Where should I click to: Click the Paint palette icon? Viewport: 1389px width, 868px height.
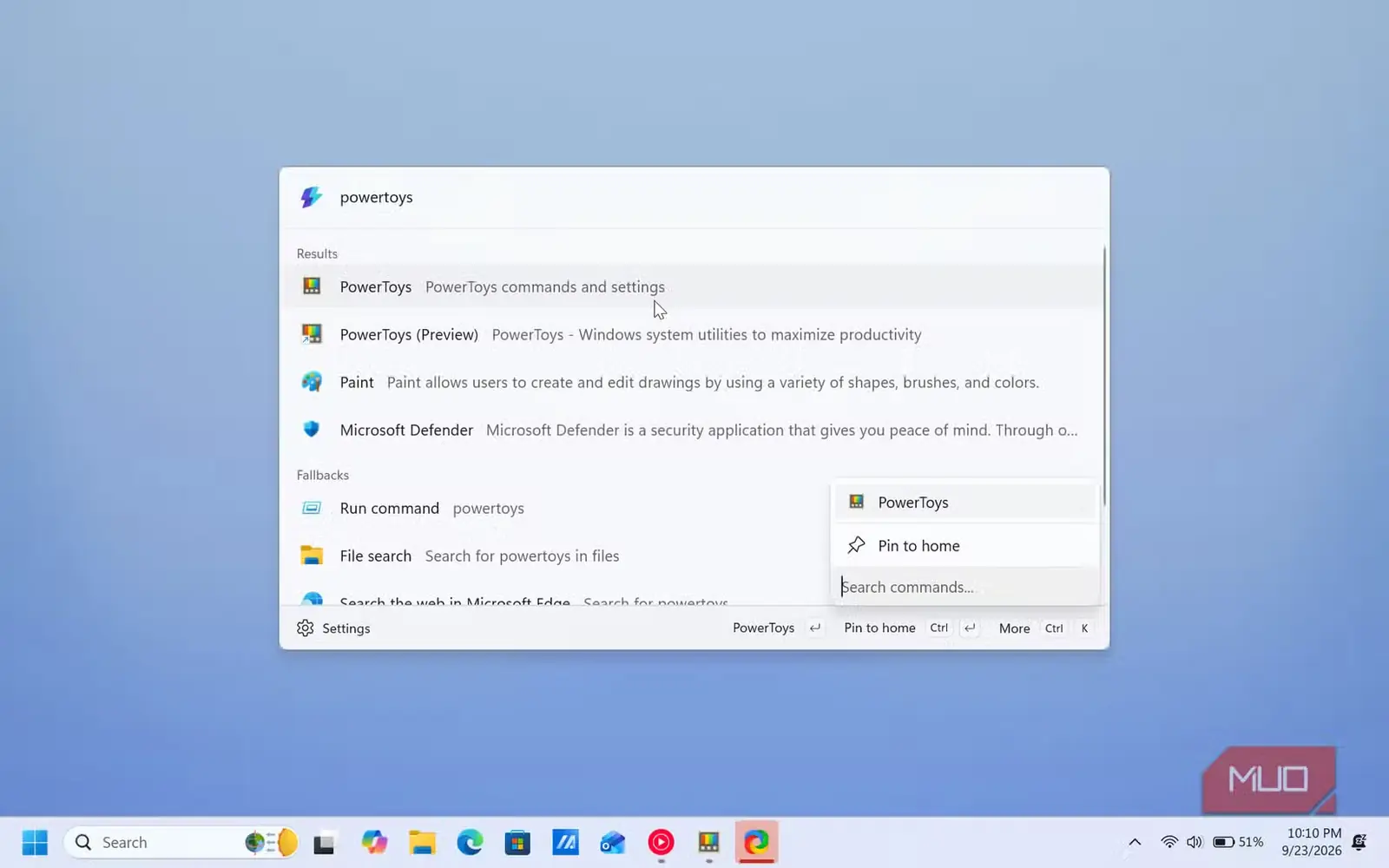click(x=312, y=381)
